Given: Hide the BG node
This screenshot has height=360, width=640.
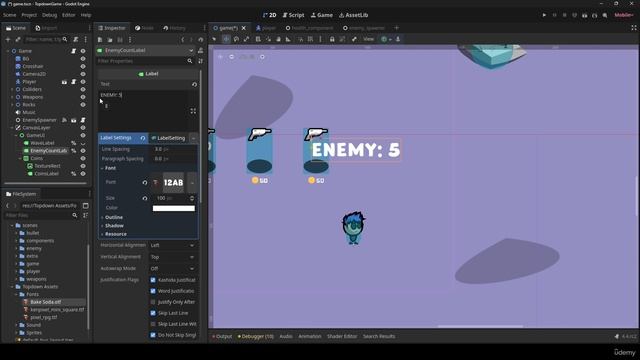Looking at the screenshot, I should click(83, 59).
